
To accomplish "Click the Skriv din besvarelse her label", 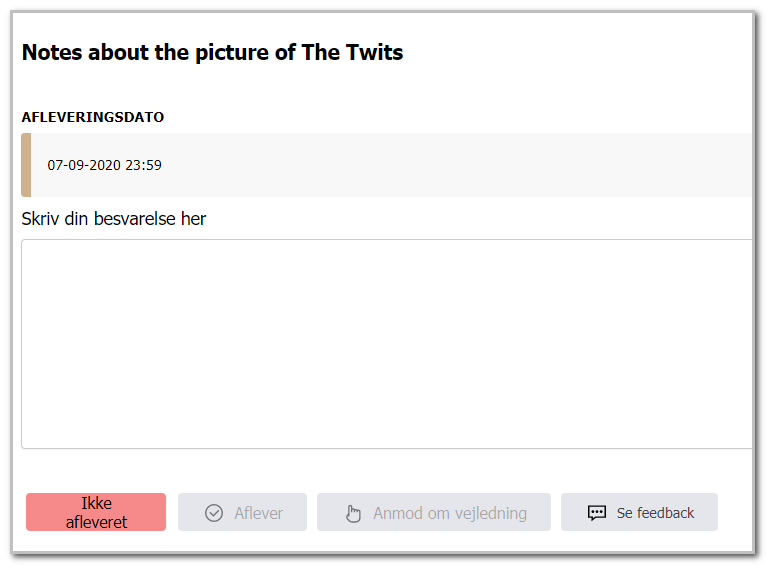I will (113, 219).
